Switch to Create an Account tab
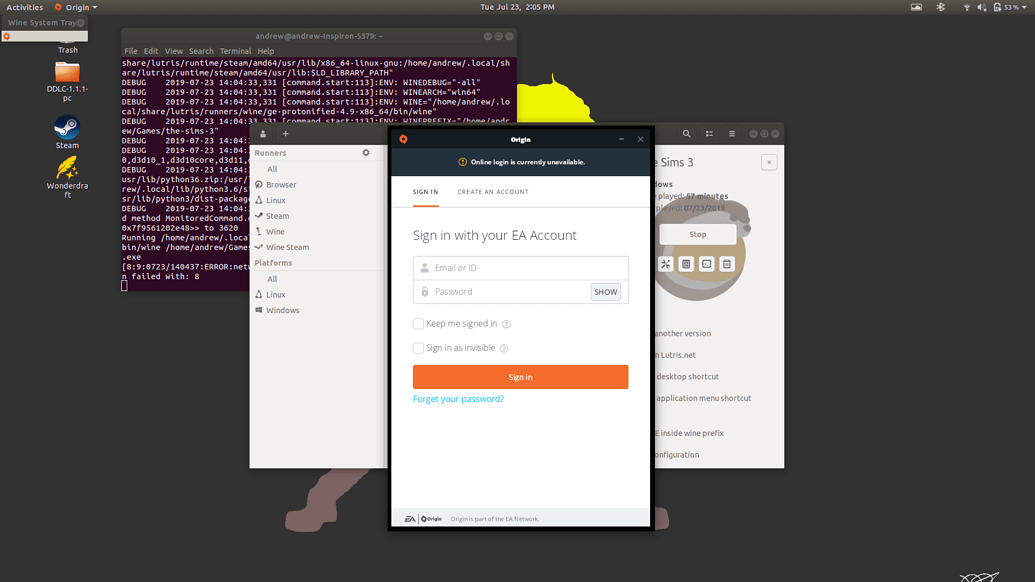 pyautogui.click(x=493, y=192)
